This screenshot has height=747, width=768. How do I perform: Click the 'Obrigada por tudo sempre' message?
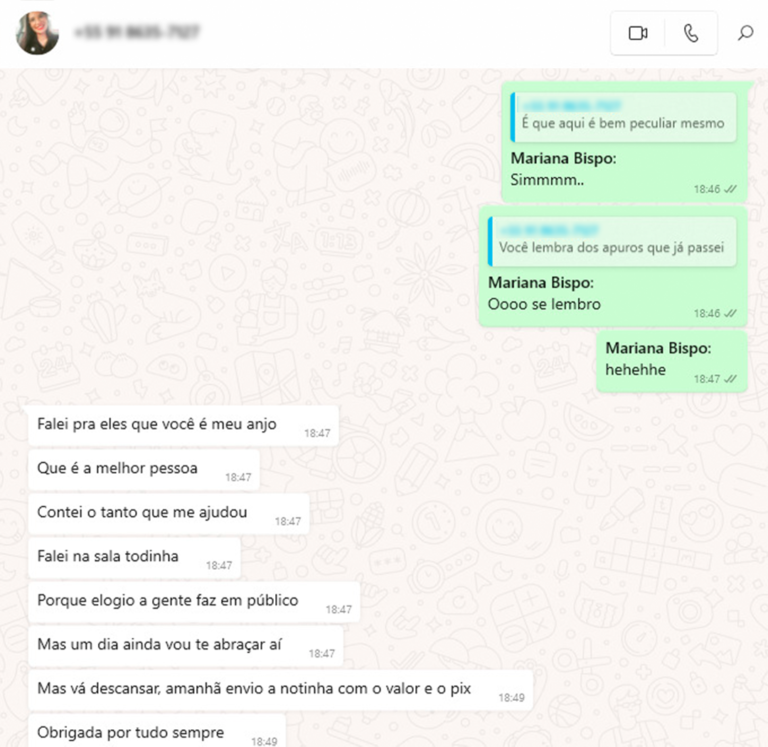[157, 731]
